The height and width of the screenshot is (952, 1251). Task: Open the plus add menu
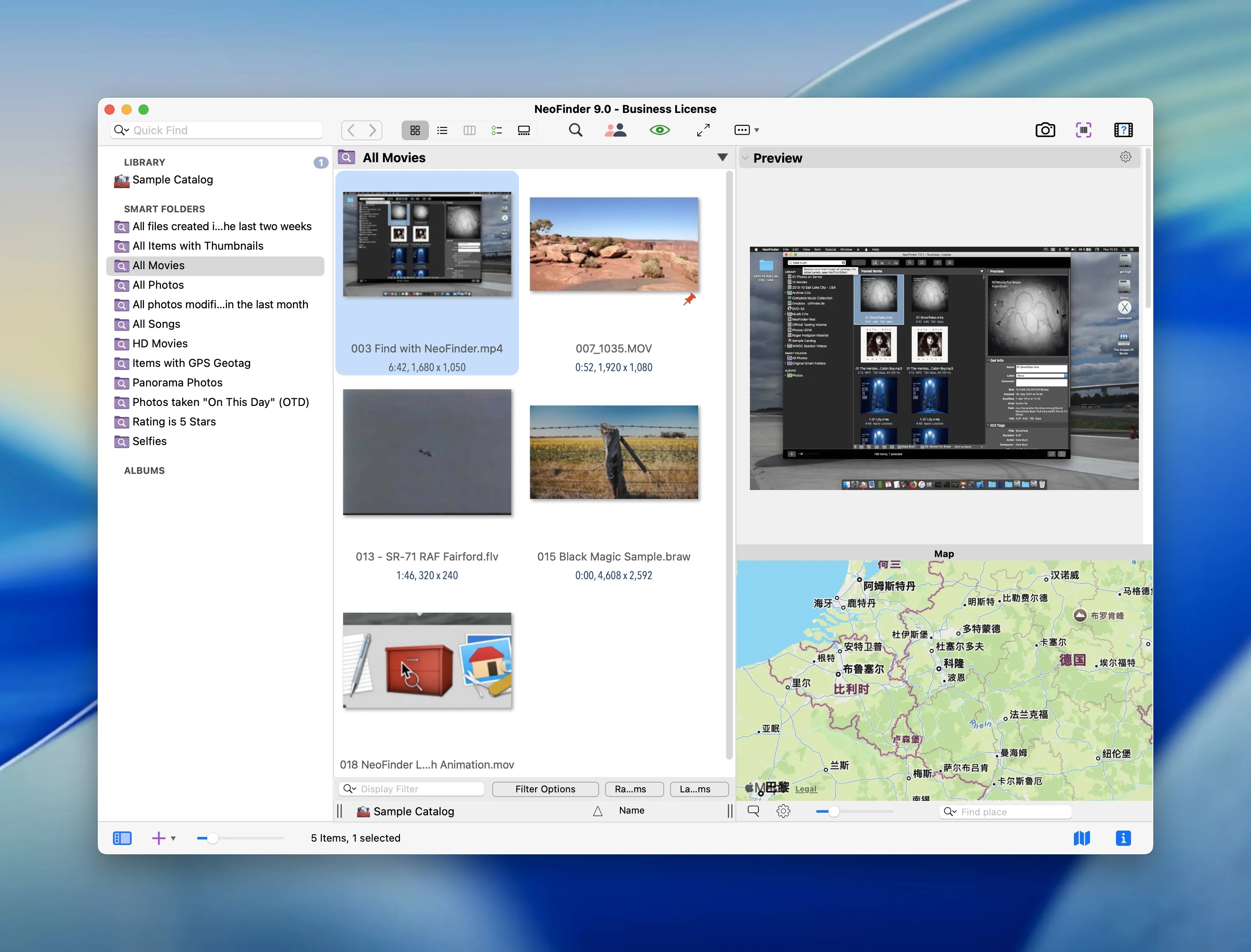163,838
